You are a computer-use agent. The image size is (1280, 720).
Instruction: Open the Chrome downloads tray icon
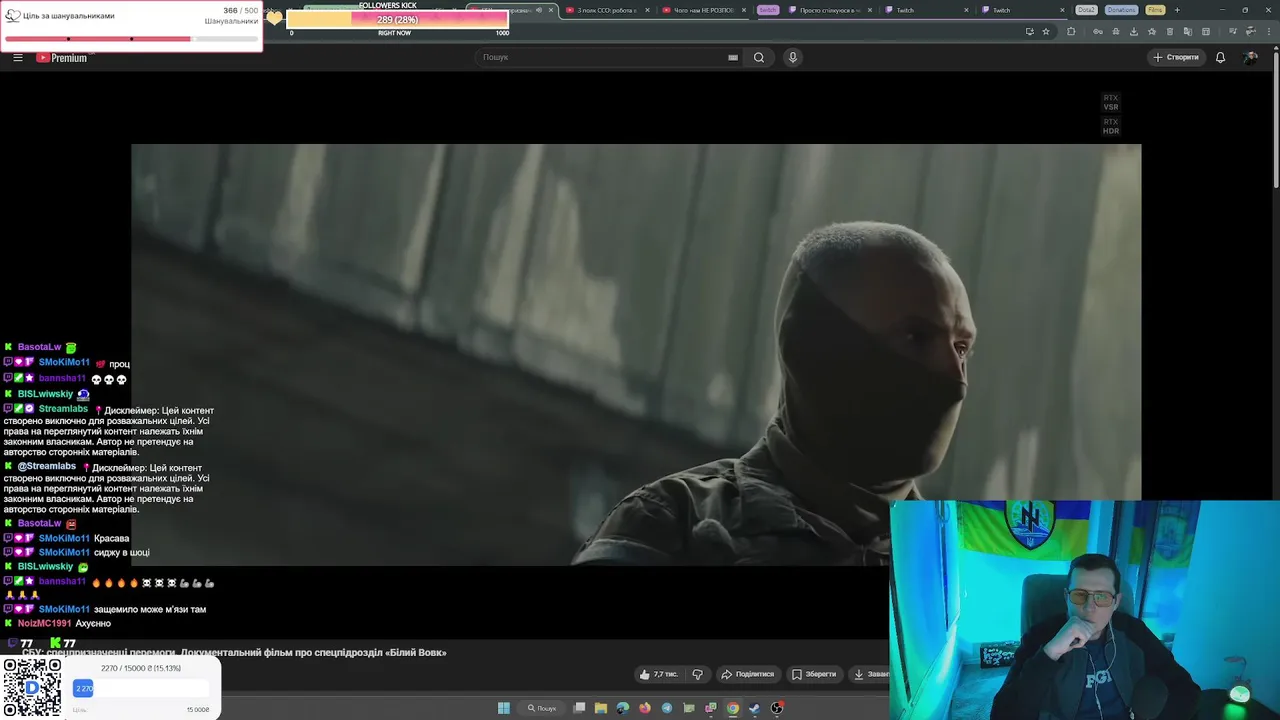[x=1133, y=31]
